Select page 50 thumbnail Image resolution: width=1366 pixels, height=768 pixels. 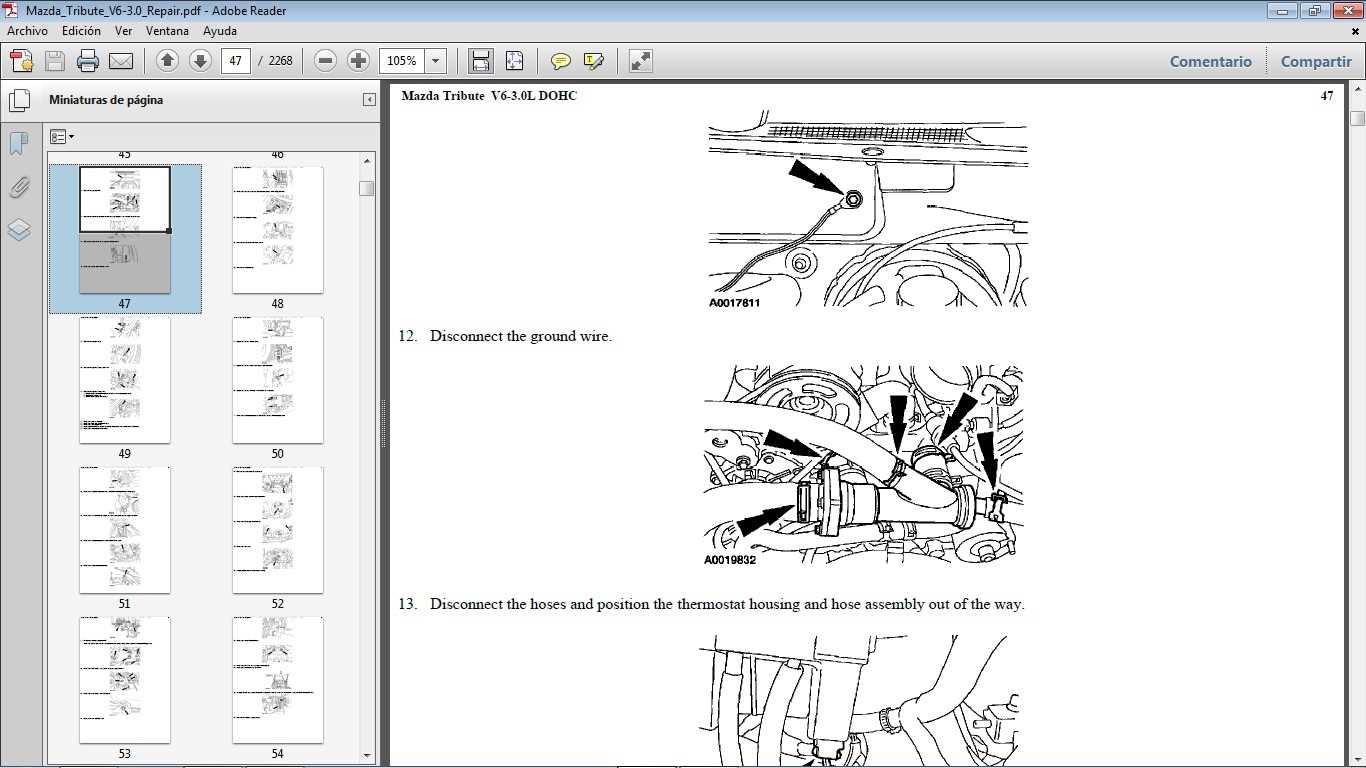tap(278, 380)
